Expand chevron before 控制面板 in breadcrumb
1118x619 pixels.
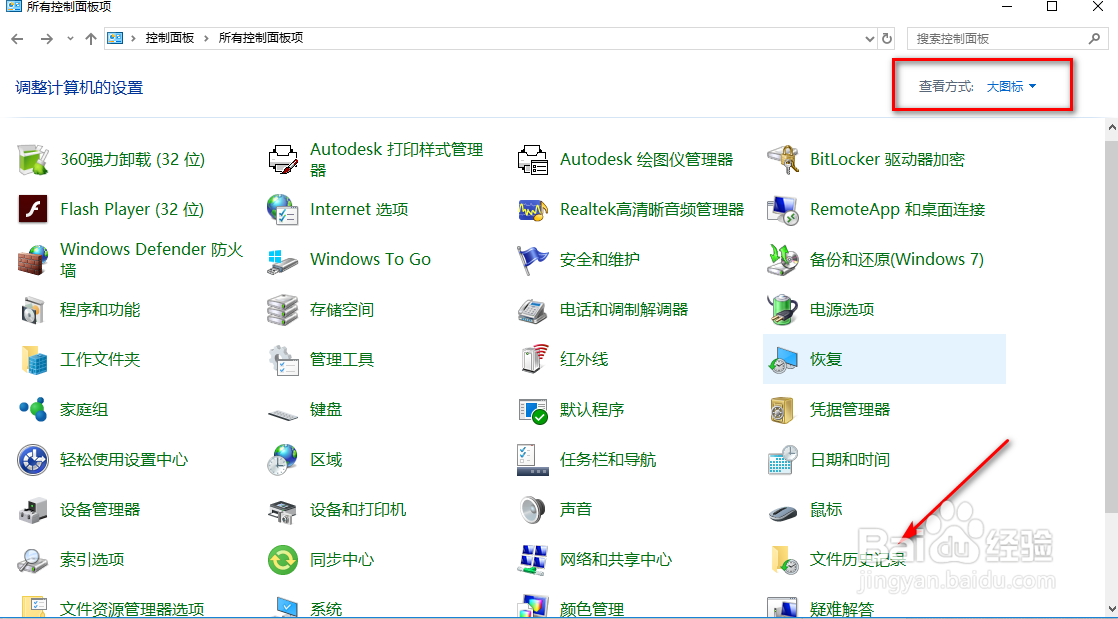click(133, 39)
